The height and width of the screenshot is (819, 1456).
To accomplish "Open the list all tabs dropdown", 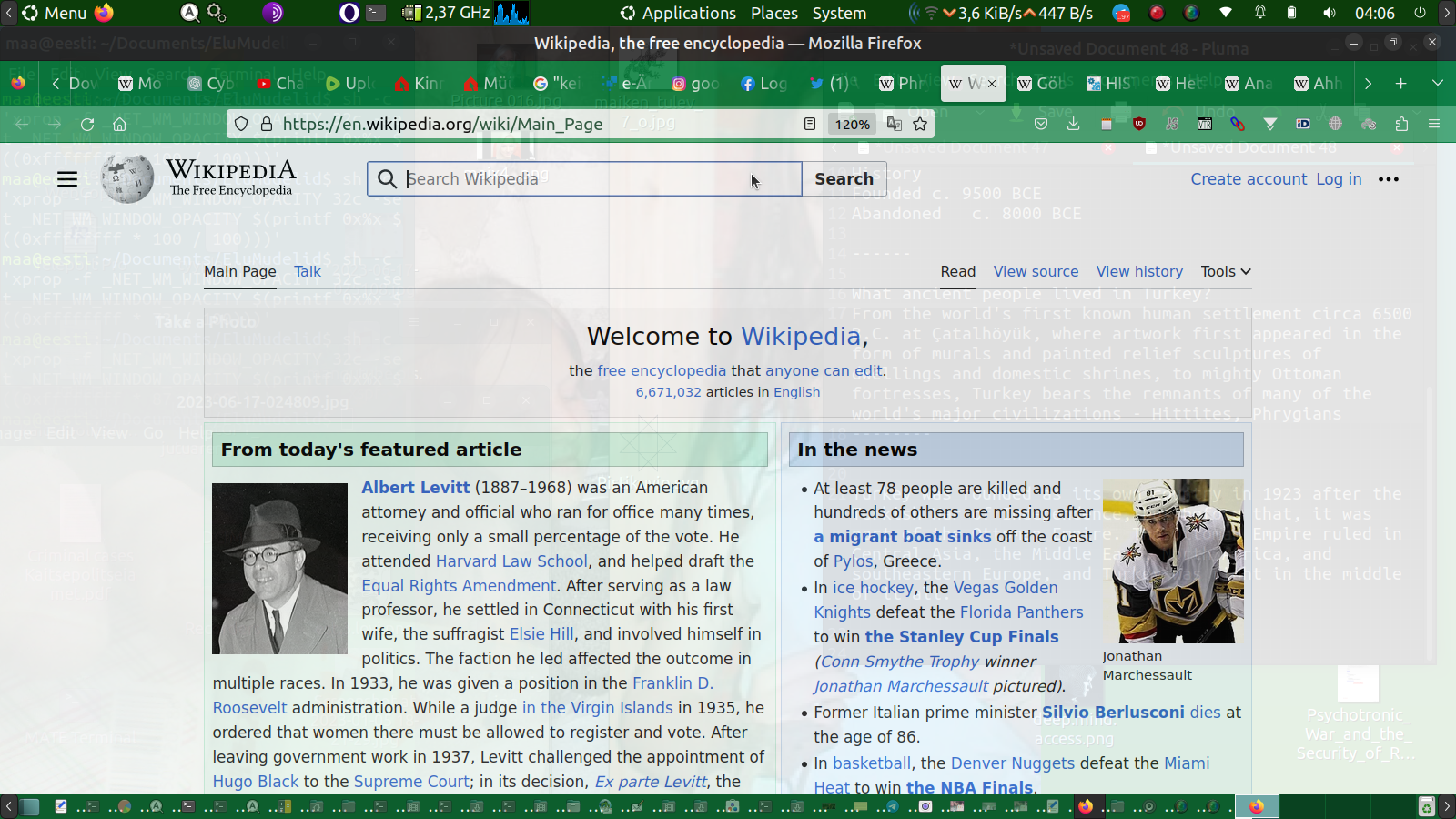I will (x=1437, y=84).
